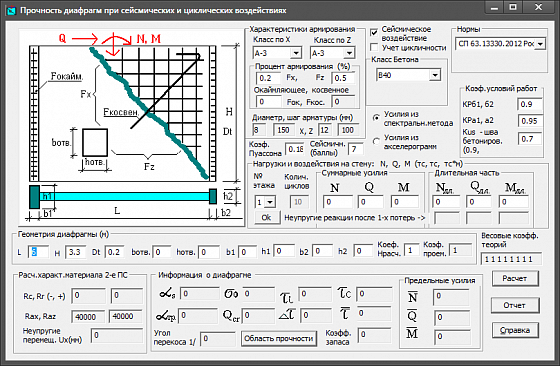Click the Коэф. Пуассона input field
Image resolution: width=560 pixels, height=366 pixels.
(x=295, y=149)
